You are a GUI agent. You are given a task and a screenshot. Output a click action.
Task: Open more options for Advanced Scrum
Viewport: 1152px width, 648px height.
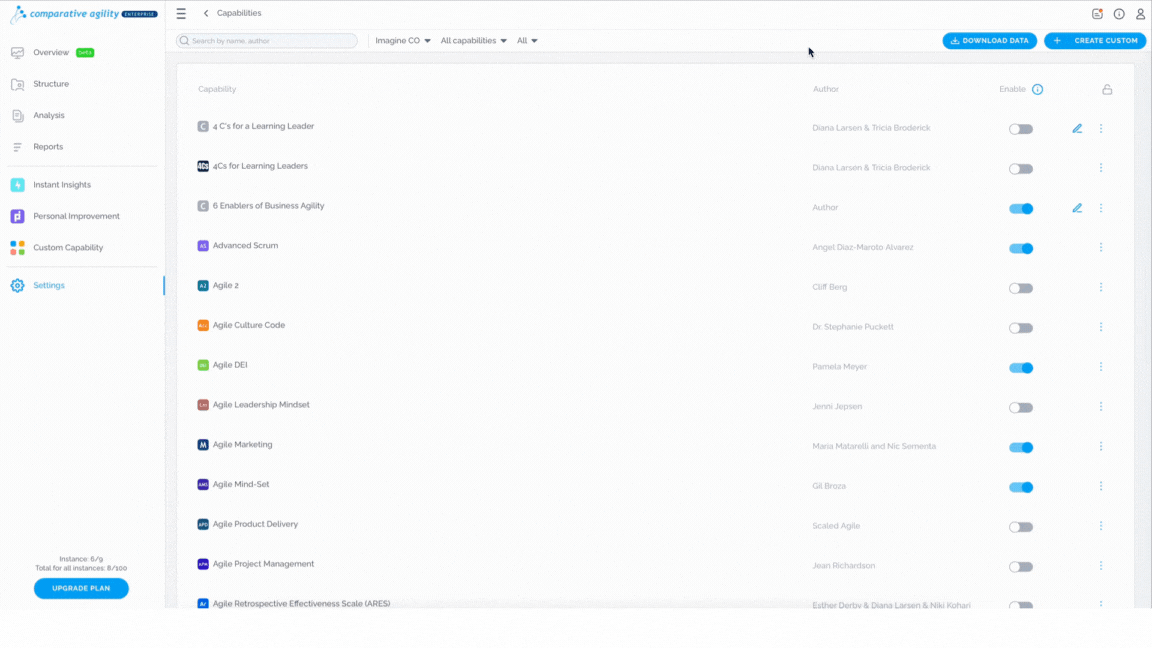tap(1101, 248)
